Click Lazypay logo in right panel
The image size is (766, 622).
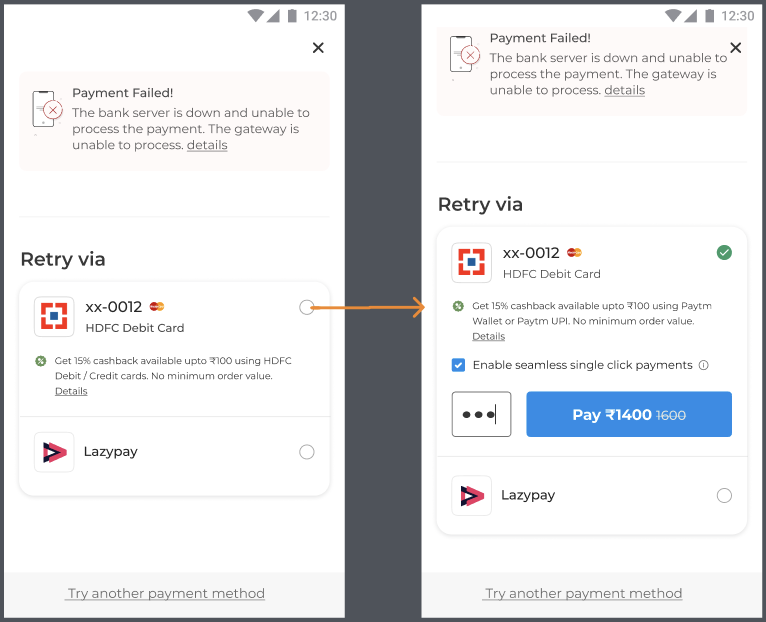(471, 495)
